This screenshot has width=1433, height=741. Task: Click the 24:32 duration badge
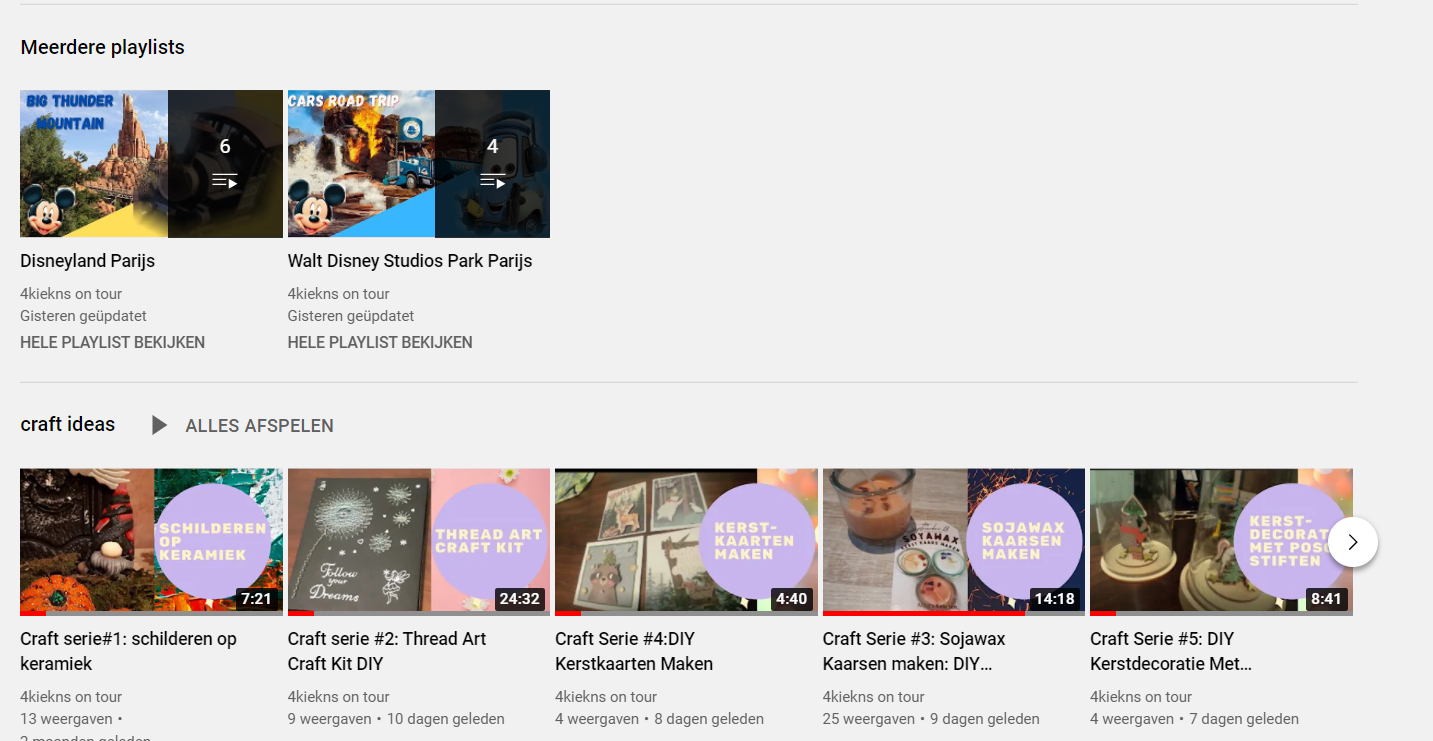(520, 599)
